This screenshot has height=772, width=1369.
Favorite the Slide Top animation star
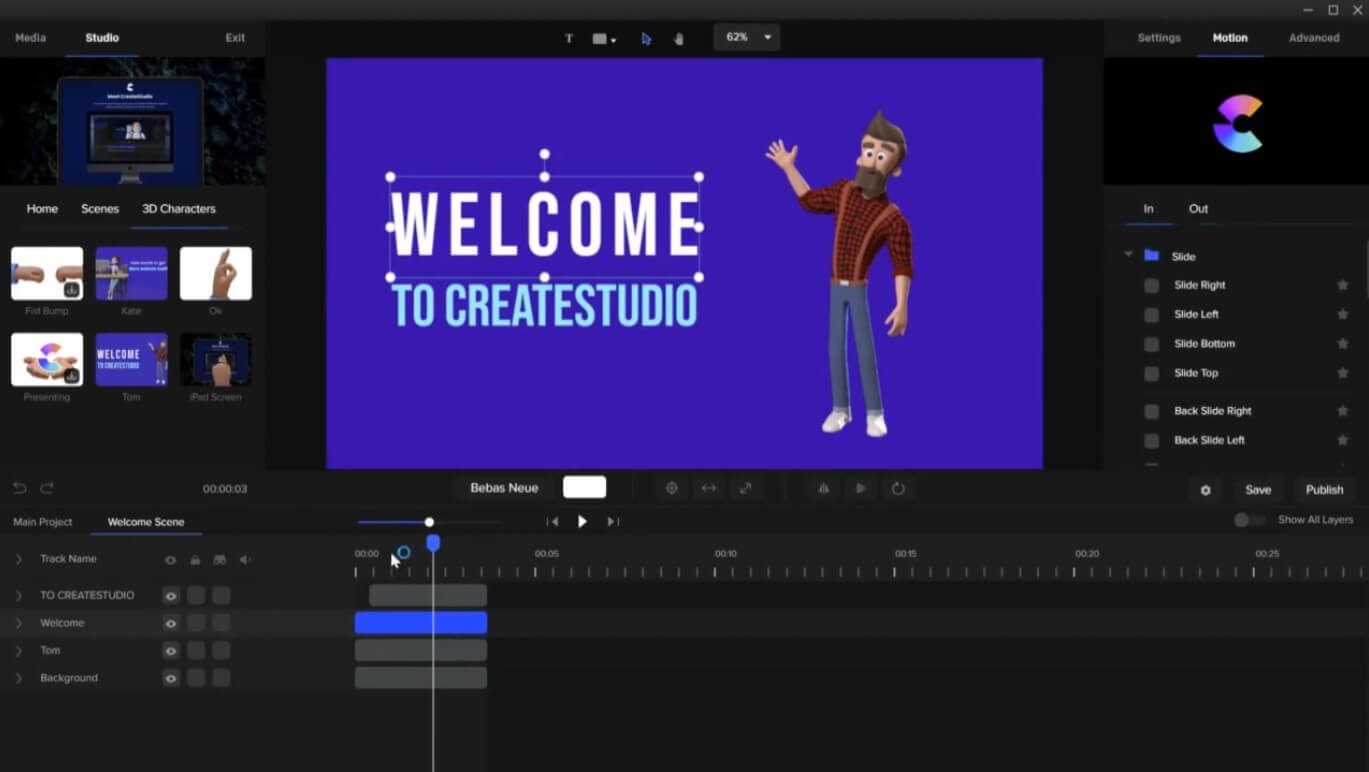click(1343, 373)
